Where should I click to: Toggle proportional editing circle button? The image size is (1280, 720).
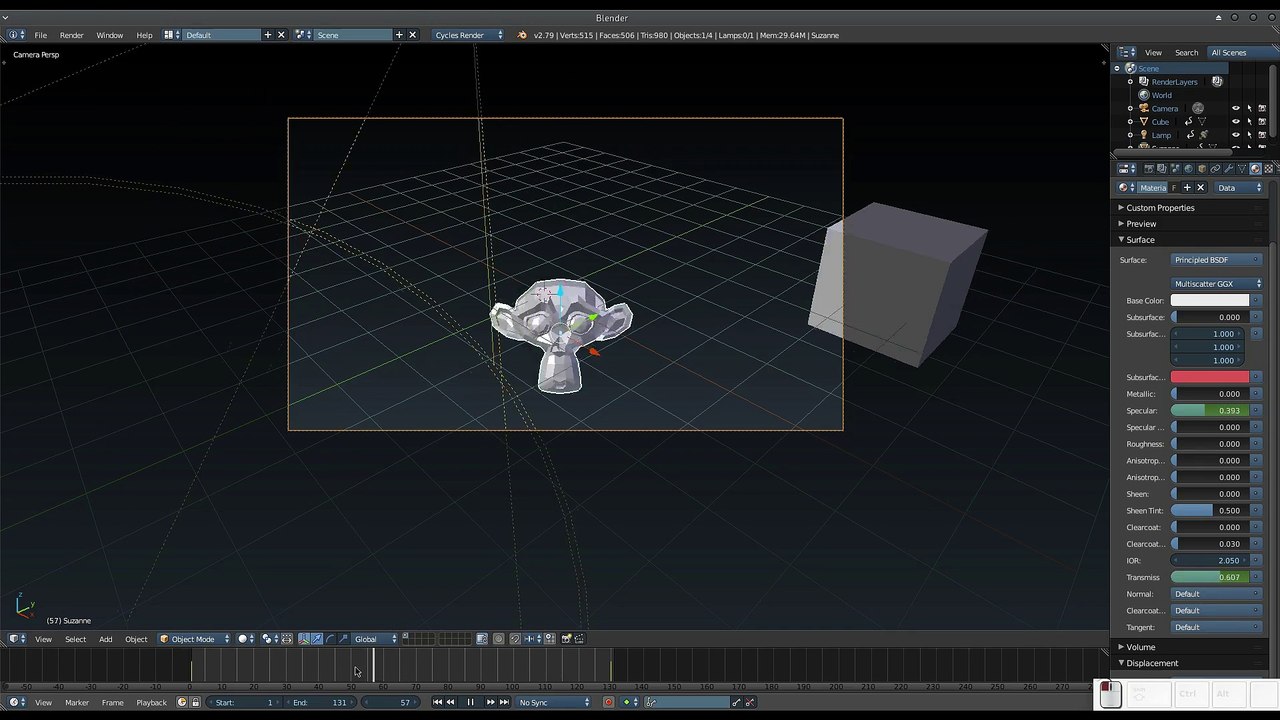coord(499,639)
